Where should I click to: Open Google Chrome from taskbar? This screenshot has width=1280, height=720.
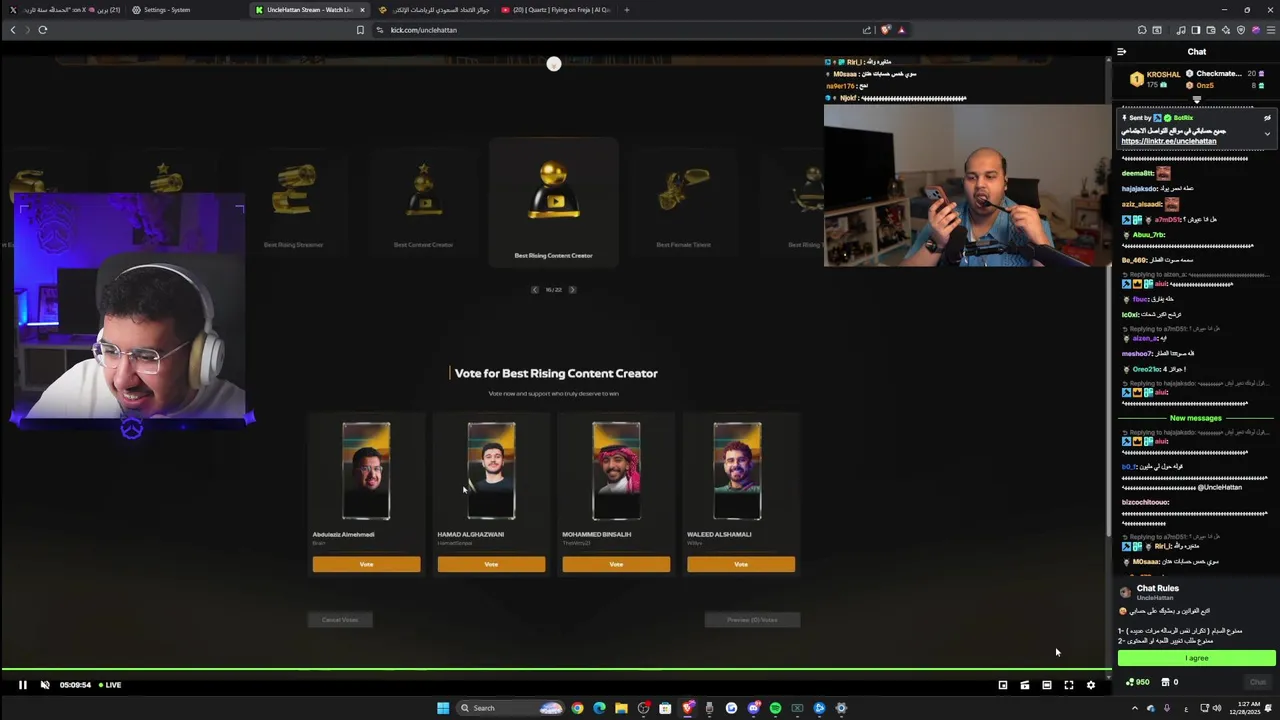[x=577, y=708]
